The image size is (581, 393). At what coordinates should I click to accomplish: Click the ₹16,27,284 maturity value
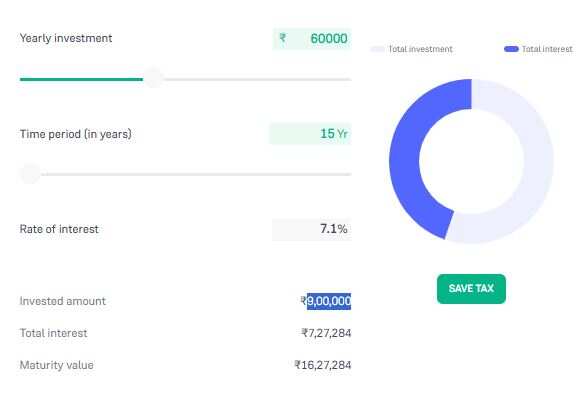click(x=323, y=365)
